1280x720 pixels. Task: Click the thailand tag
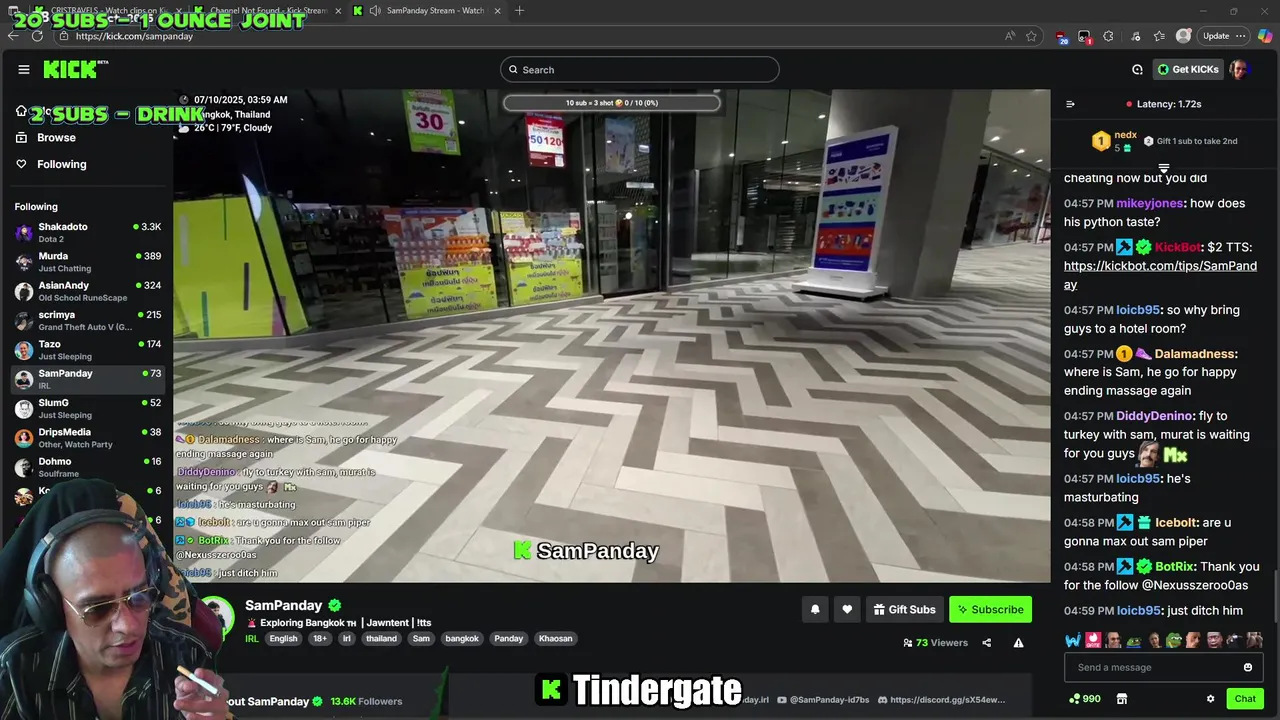point(381,638)
